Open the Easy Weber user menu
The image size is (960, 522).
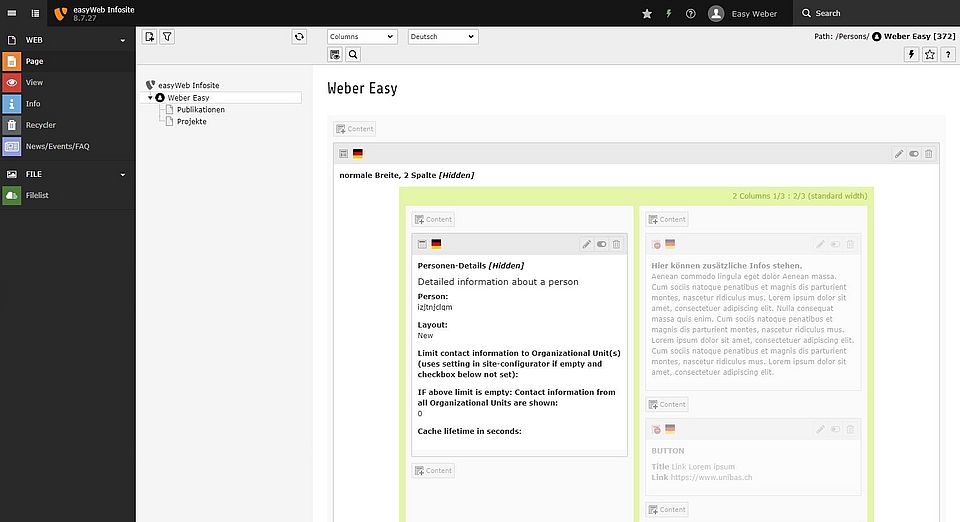tap(743, 13)
